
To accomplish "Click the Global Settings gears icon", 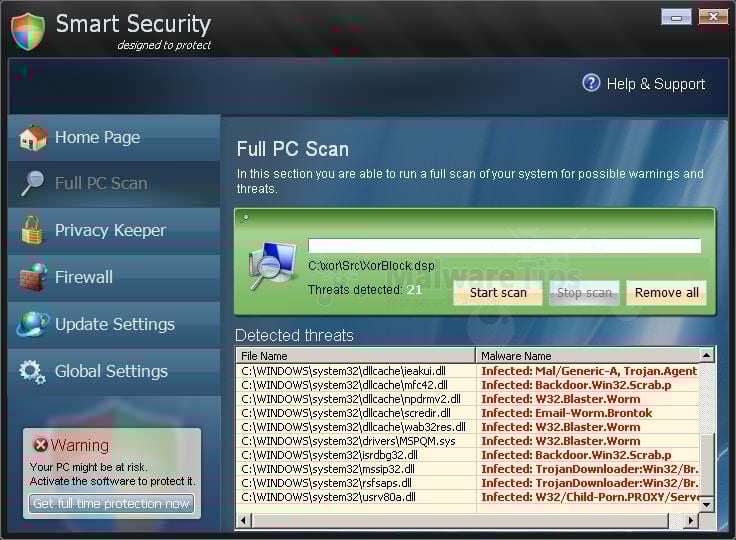I will [x=32, y=371].
